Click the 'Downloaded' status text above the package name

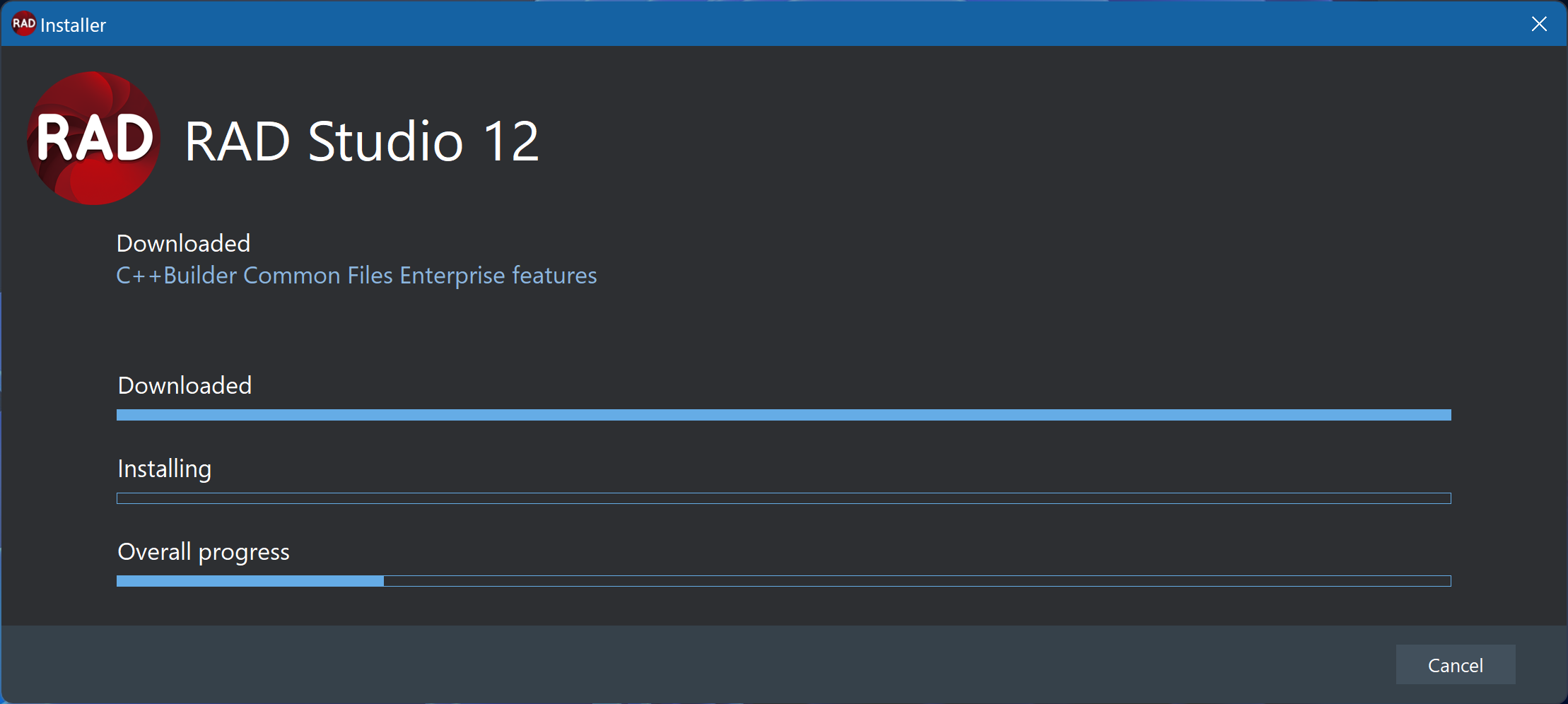pos(183,243)
